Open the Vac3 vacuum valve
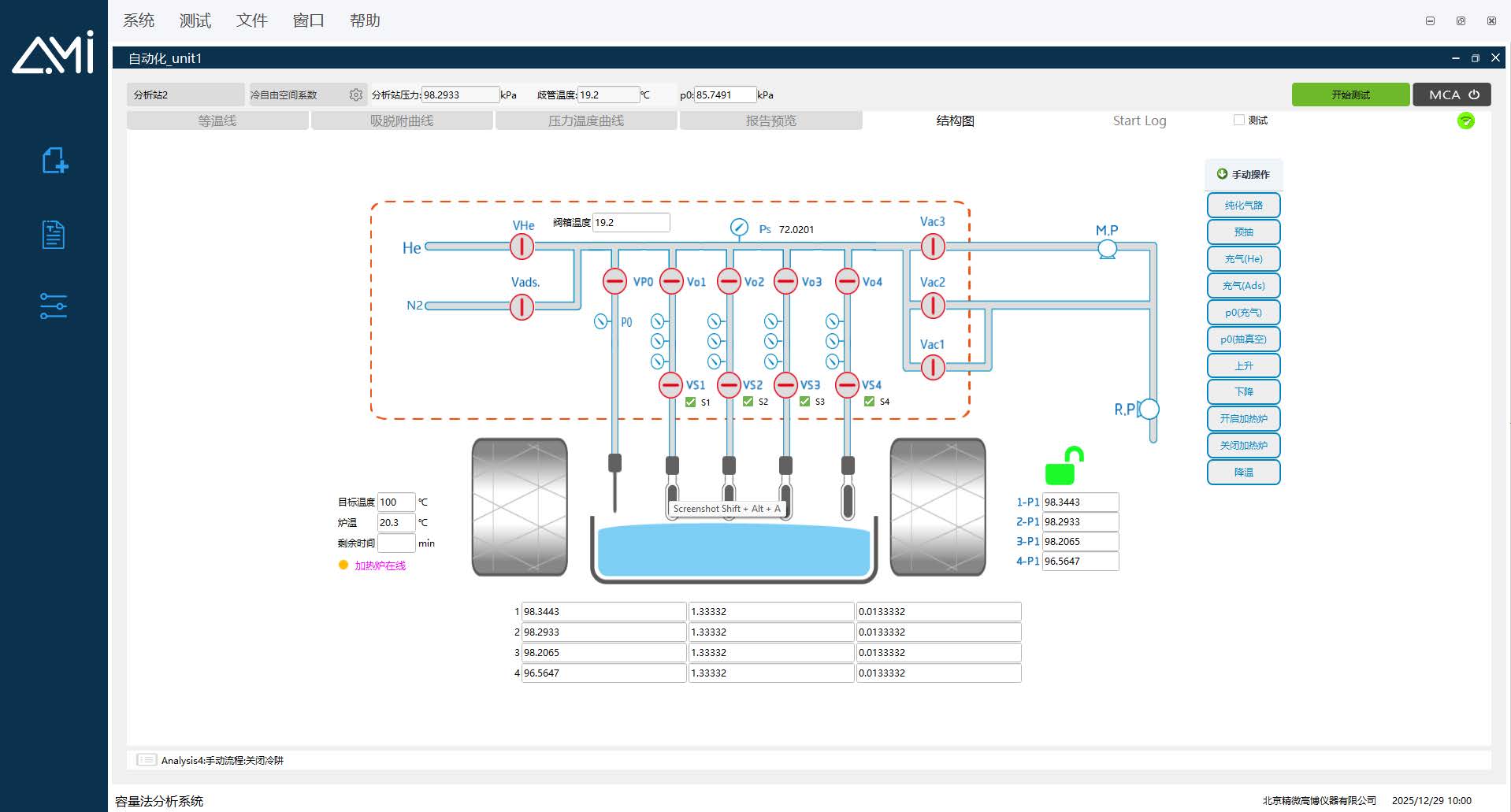 [x=933, y=247]
